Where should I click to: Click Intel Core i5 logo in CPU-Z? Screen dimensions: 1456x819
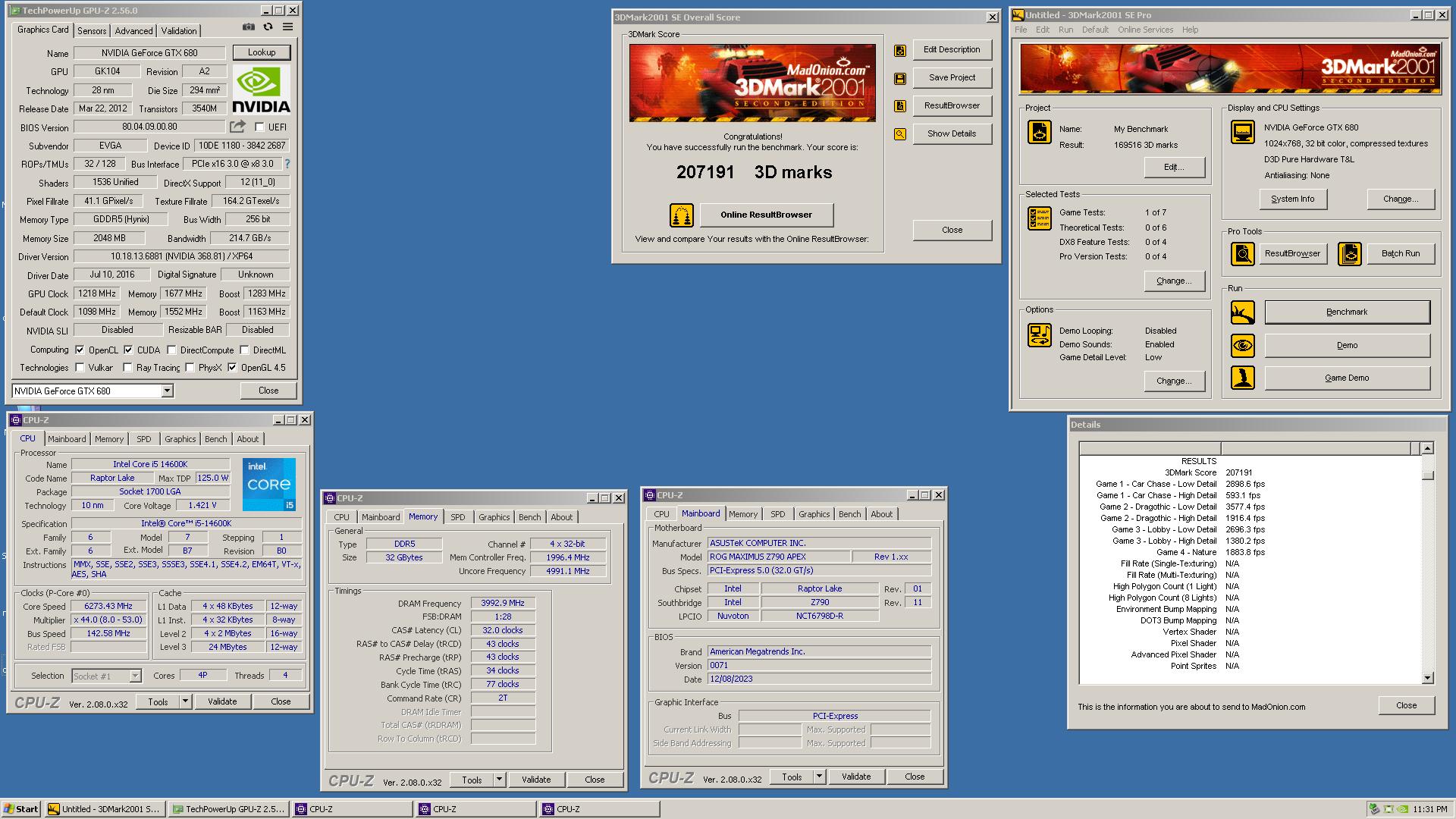[269, 484]
